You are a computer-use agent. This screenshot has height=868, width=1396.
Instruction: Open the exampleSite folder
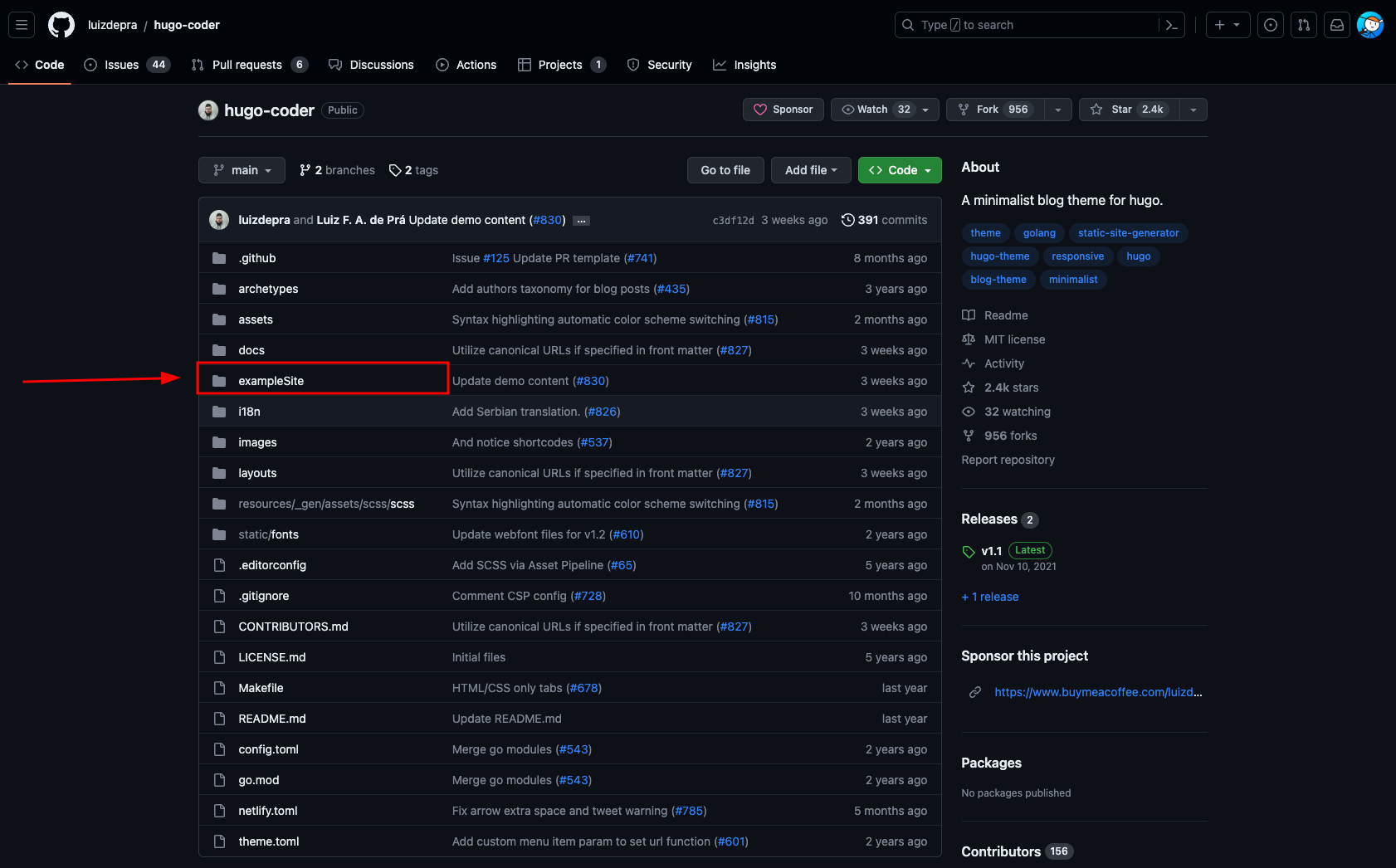coord(271,381)
